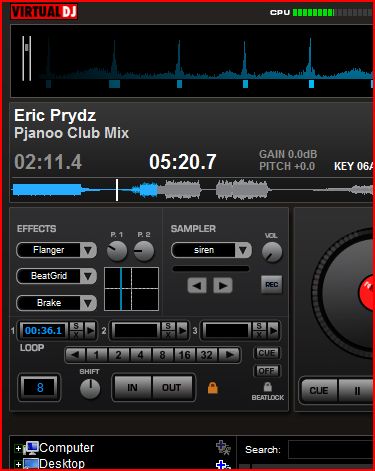Click the deck pause button

pyautogui.click(x=356, y=390)
